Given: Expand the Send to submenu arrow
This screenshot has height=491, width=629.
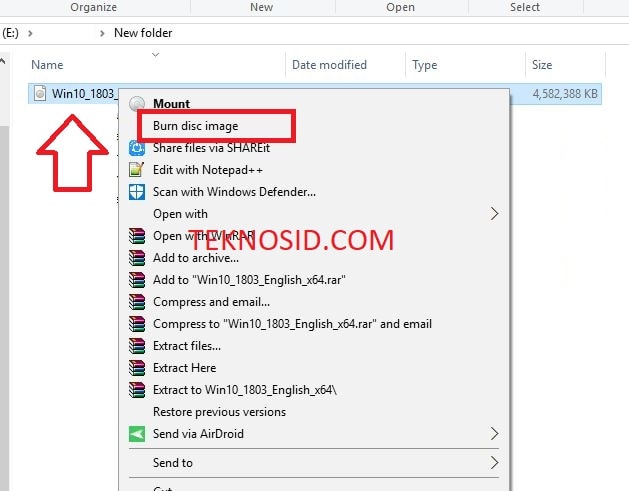Looking at the screenshot, I should point(494,463).
